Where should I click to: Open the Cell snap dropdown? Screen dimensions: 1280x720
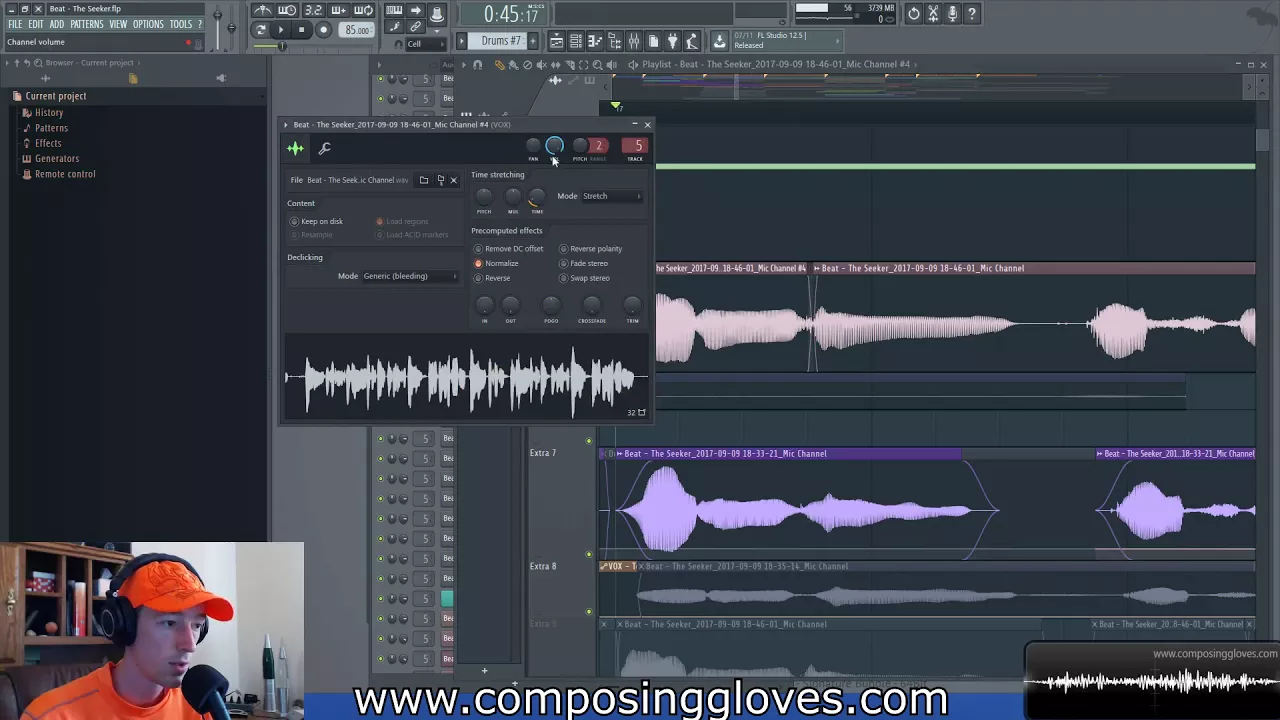coord(426,44)
